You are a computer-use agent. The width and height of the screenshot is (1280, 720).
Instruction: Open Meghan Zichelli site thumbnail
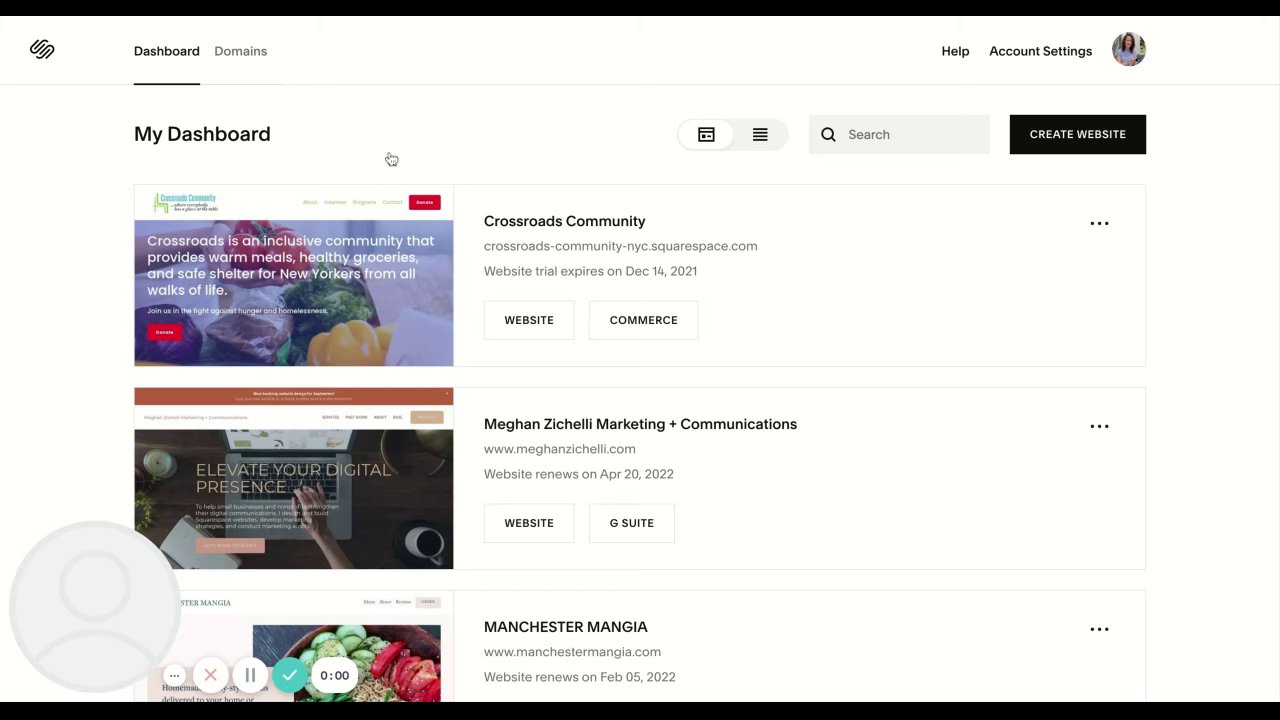pyautogui.click(x=294, y=479)
